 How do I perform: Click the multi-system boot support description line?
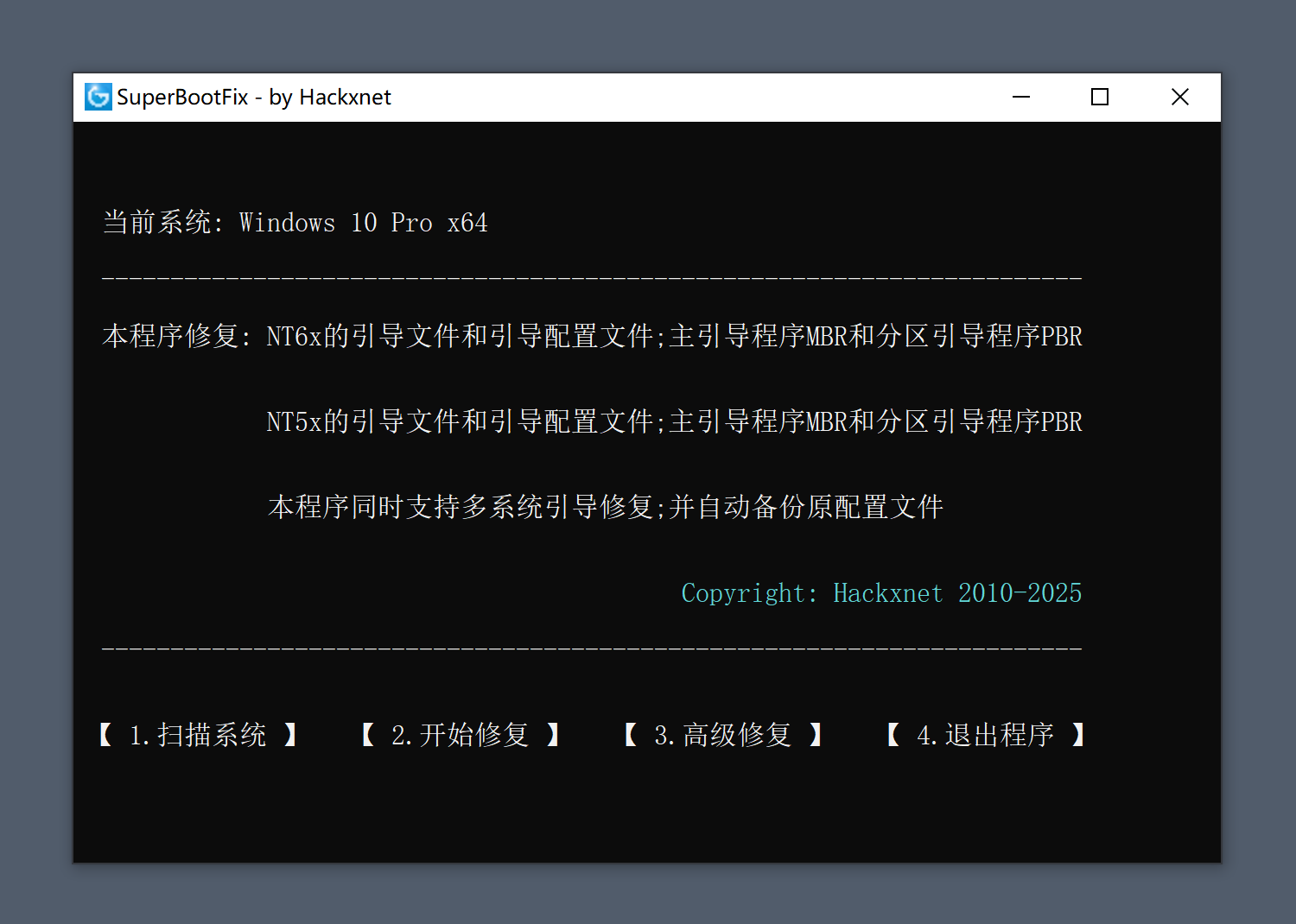(x=606, y=508)
